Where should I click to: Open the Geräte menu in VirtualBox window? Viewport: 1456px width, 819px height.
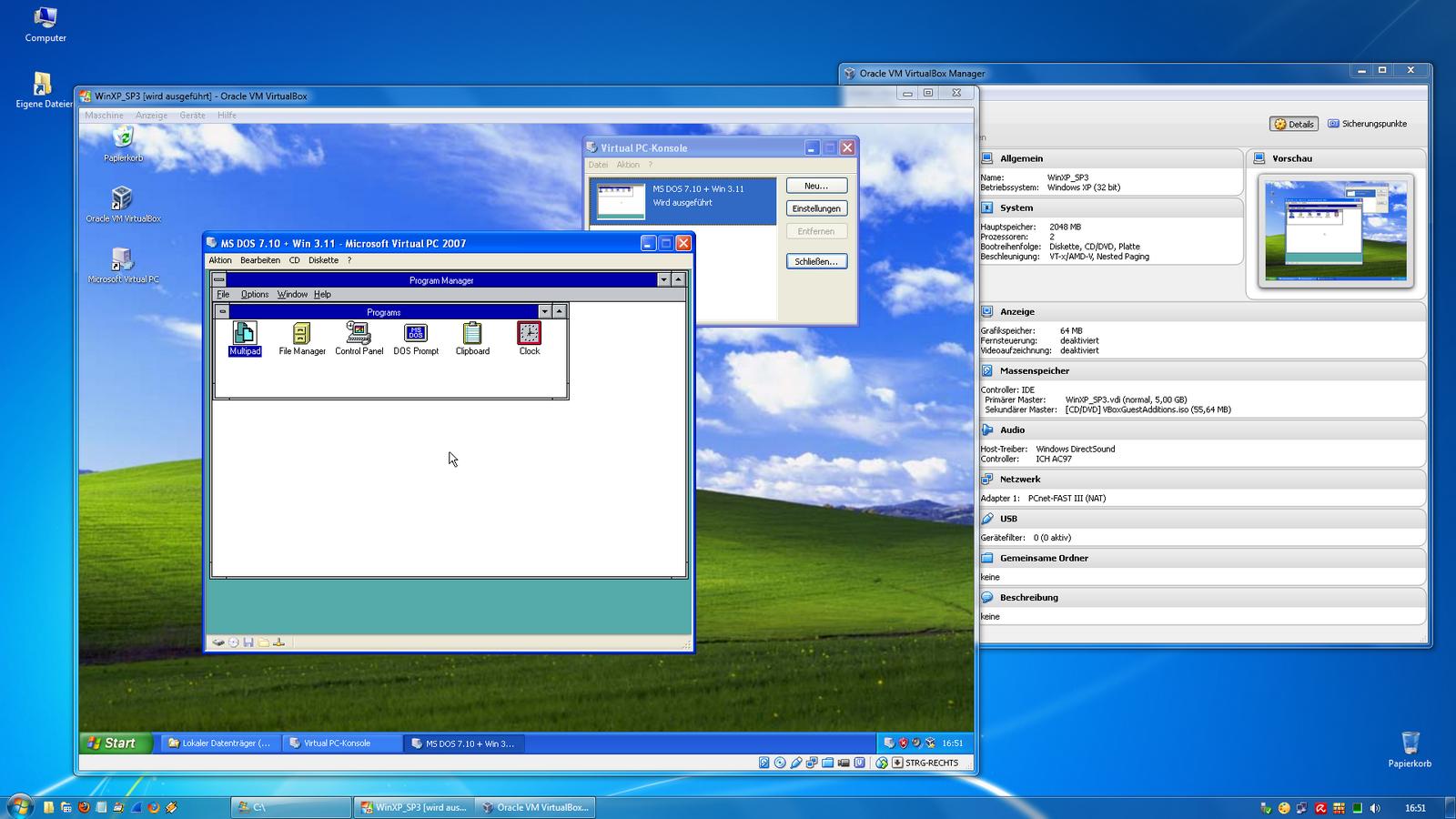(x=192, y=116)
